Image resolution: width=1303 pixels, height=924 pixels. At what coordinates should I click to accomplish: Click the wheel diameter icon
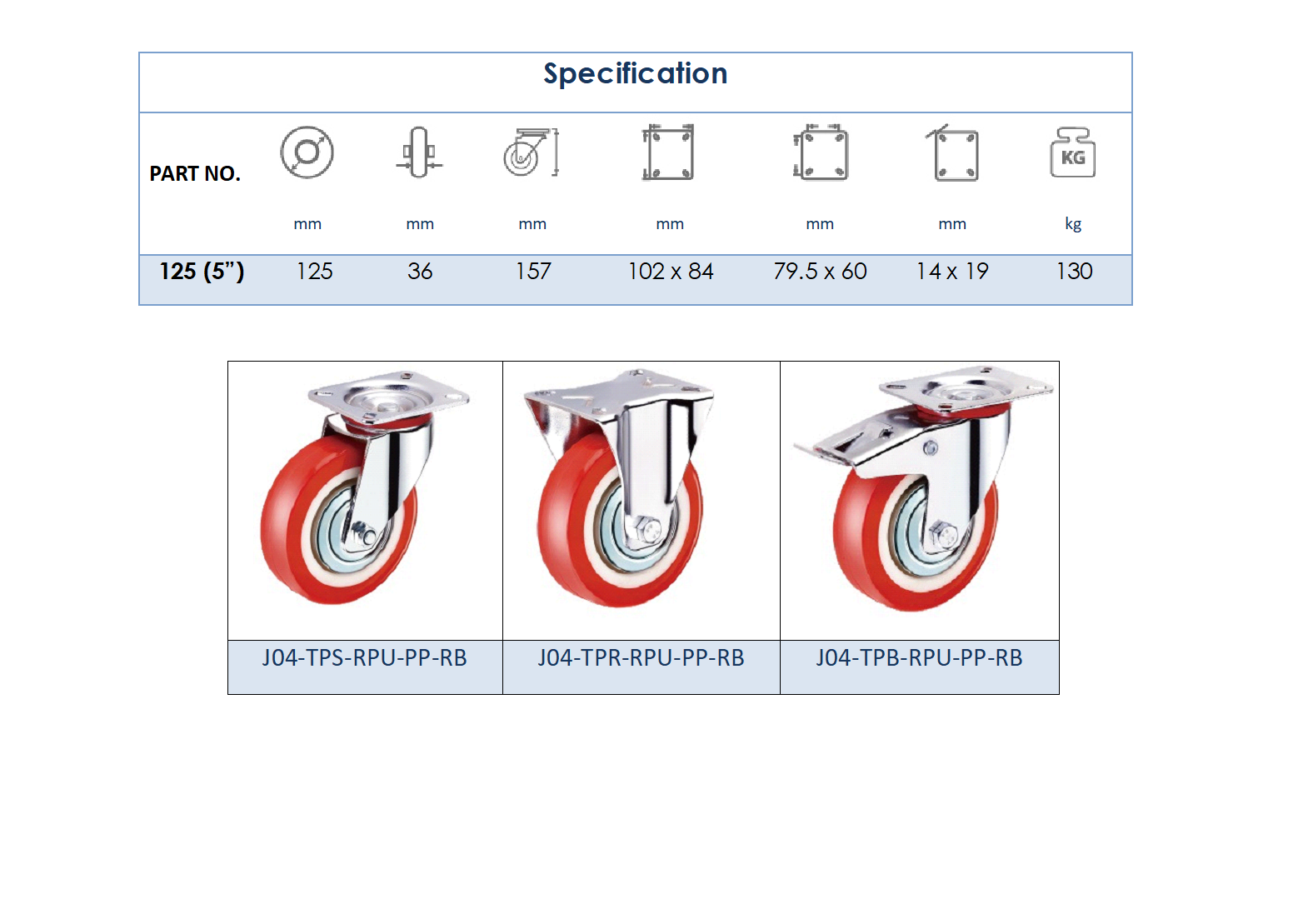click(307, 152)
